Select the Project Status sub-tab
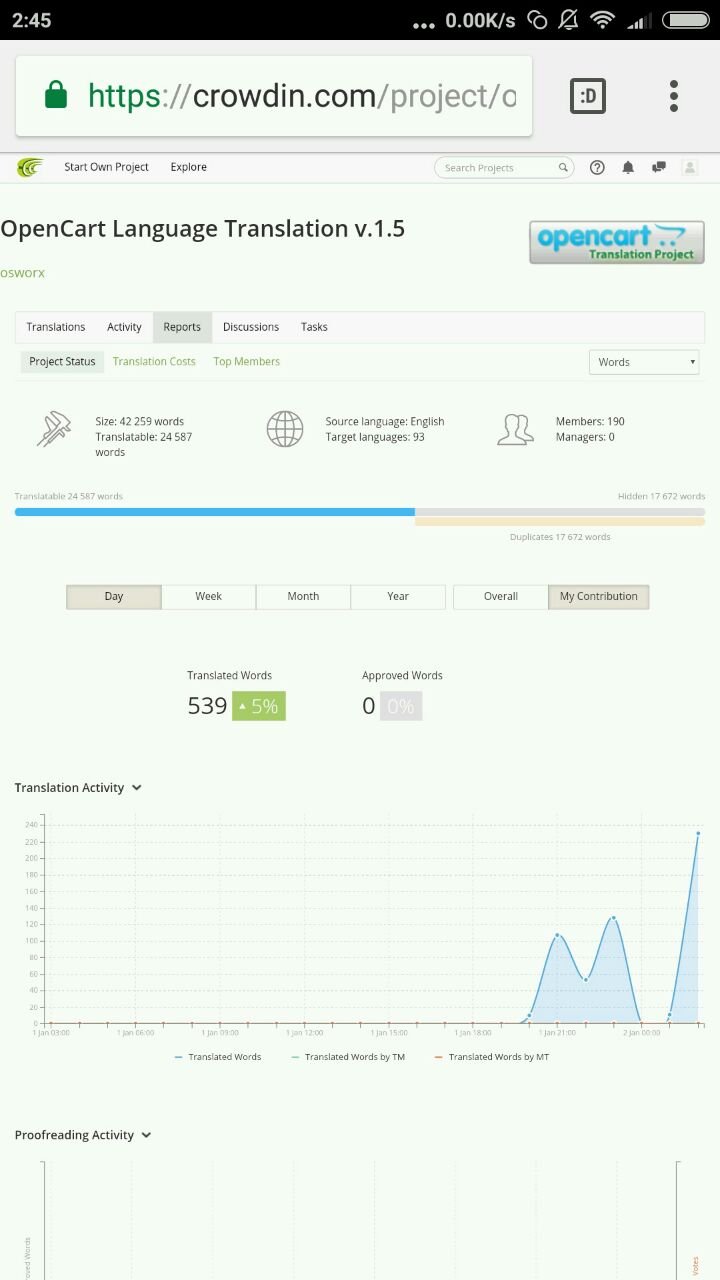The image size is (720, 1280). [62, 362]
